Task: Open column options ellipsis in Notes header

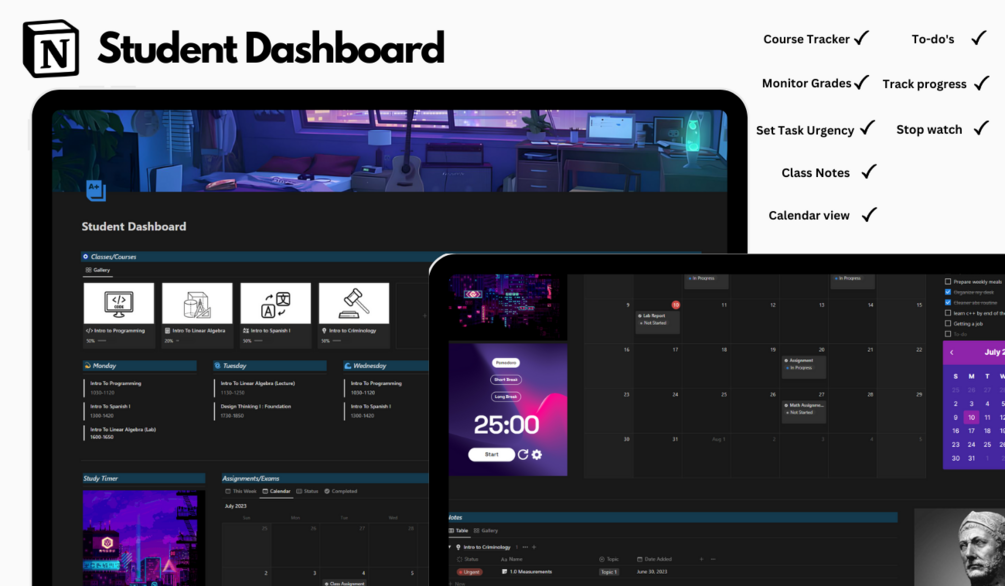Action: point(713,559)
